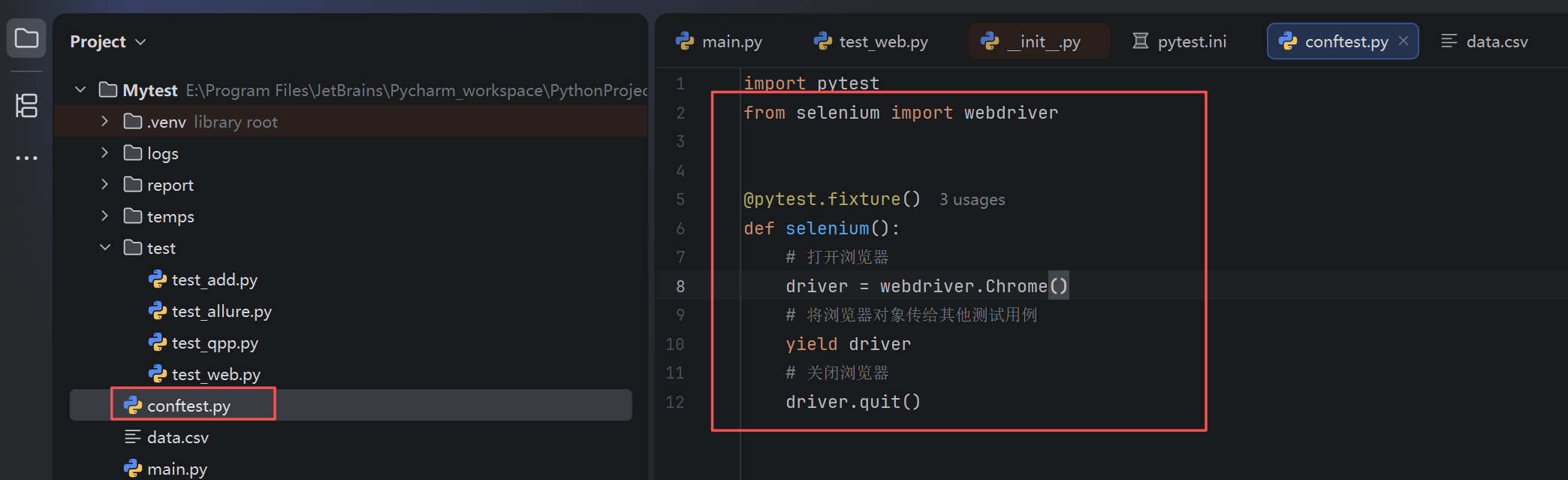Click the '# 关闭浏览器' comment
Screen dimensions: 1568x480
coord(837,373)
